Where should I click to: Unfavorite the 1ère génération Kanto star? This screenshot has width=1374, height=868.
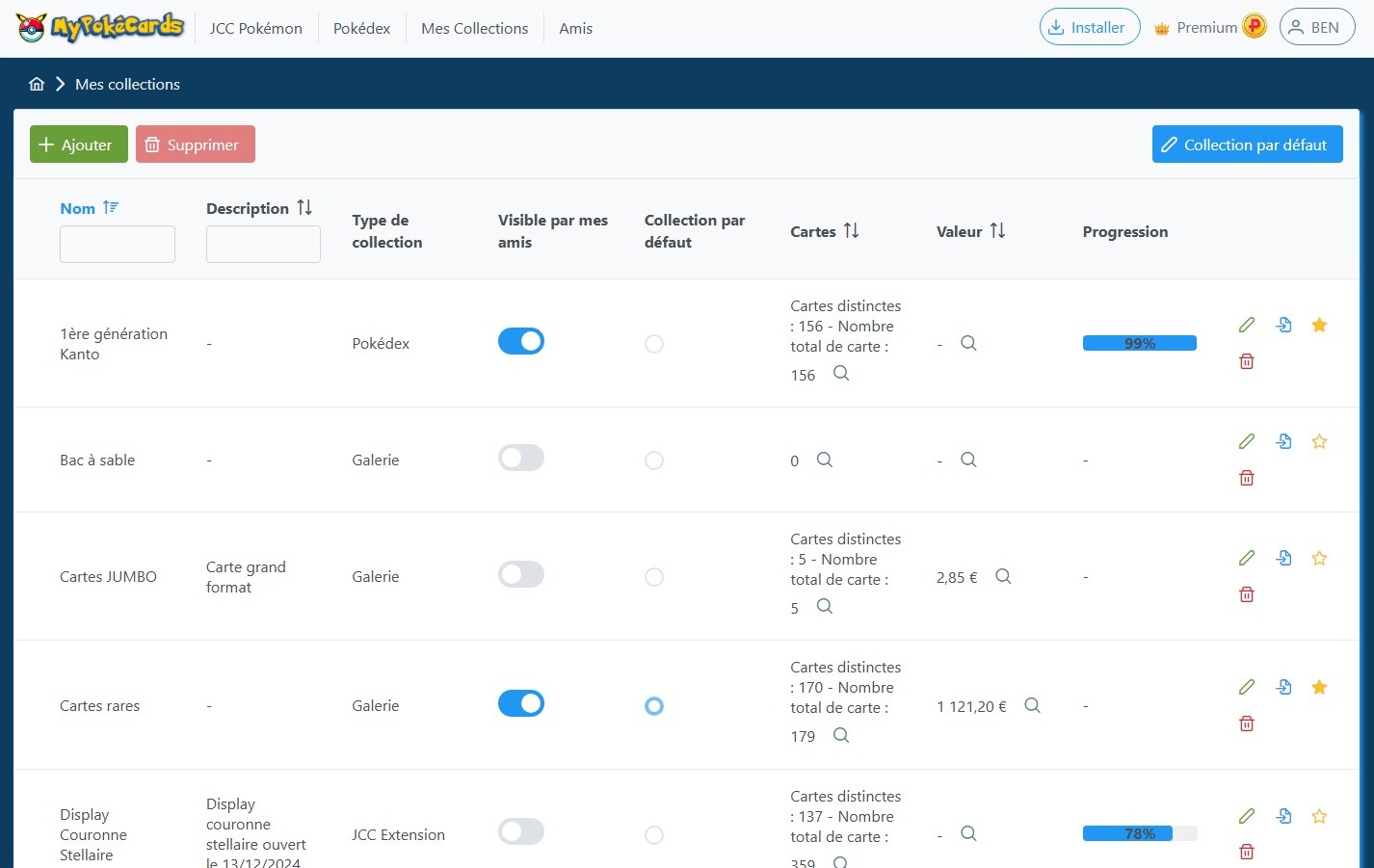coord(1319,325)
